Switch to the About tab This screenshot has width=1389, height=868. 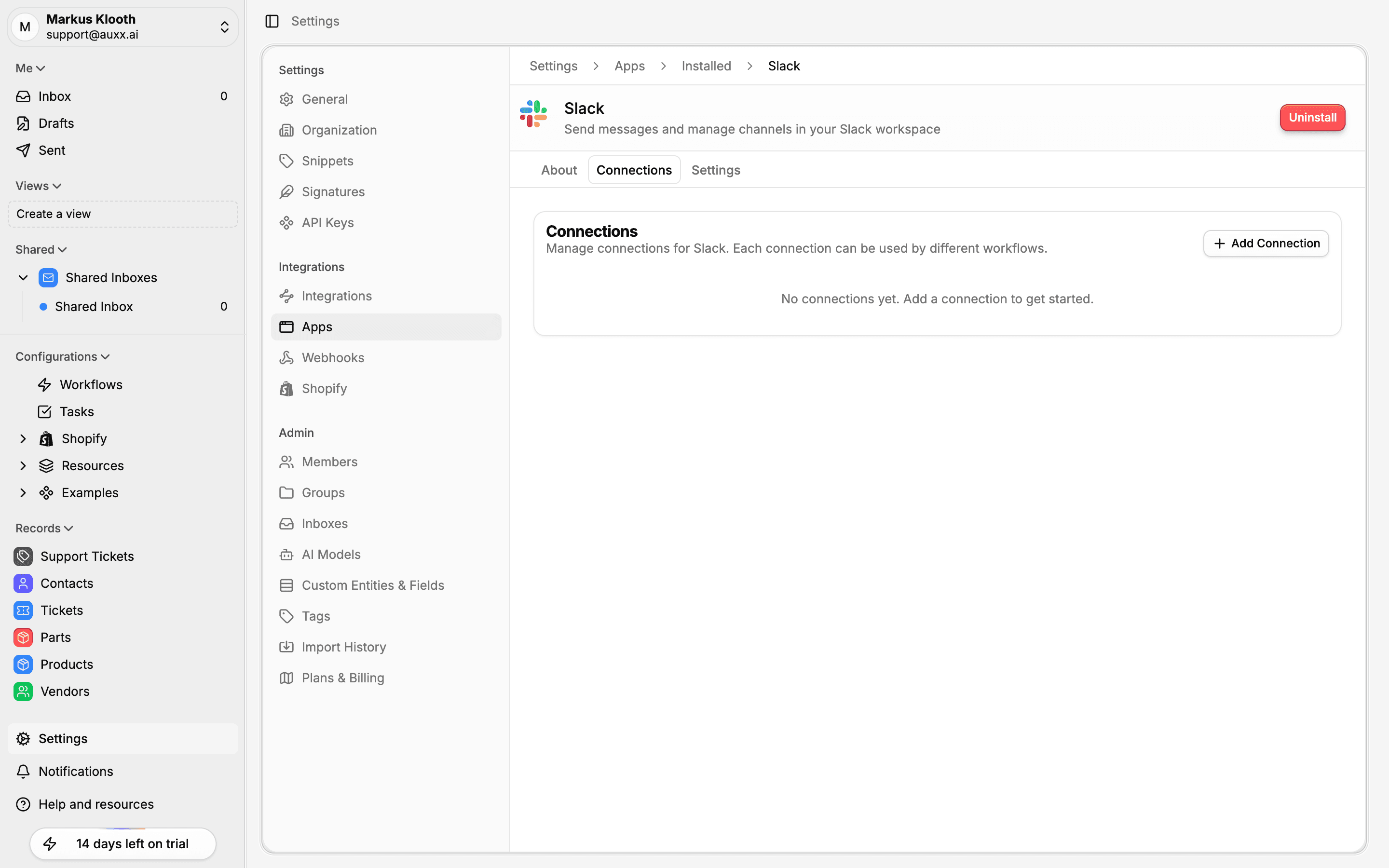click(559, 170)
